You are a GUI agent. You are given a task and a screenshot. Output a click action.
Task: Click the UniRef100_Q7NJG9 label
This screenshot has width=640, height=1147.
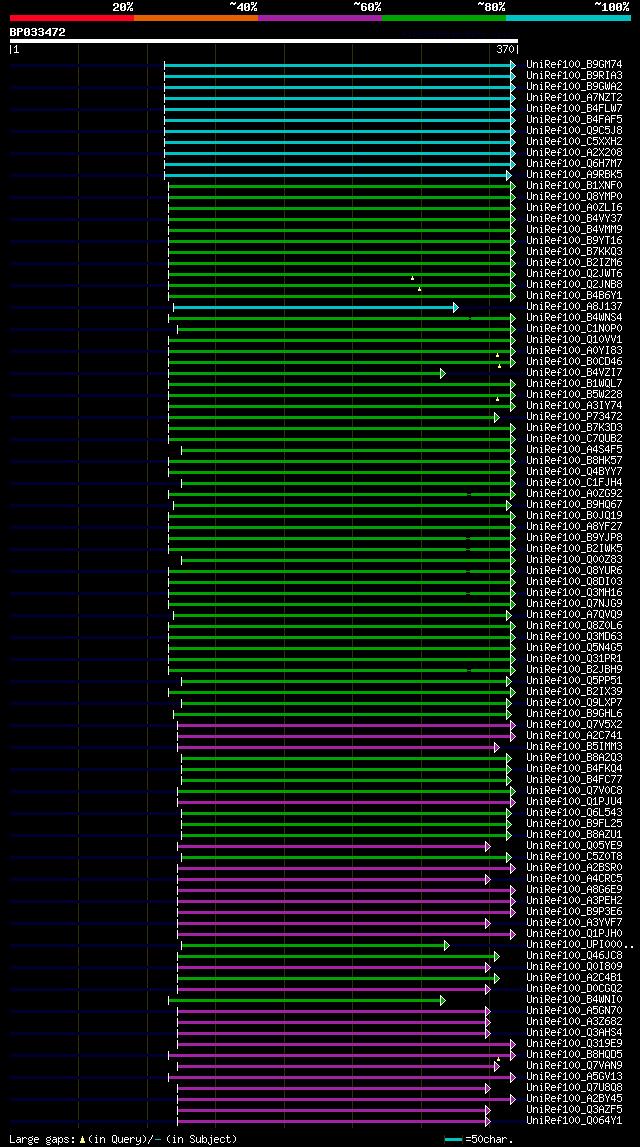tap(574, 603)
